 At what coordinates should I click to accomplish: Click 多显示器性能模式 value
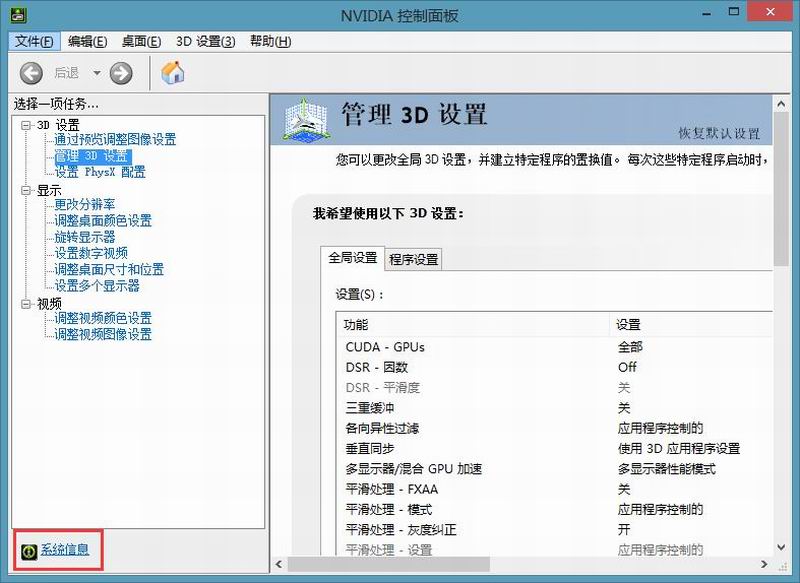(x=666, y=469)
